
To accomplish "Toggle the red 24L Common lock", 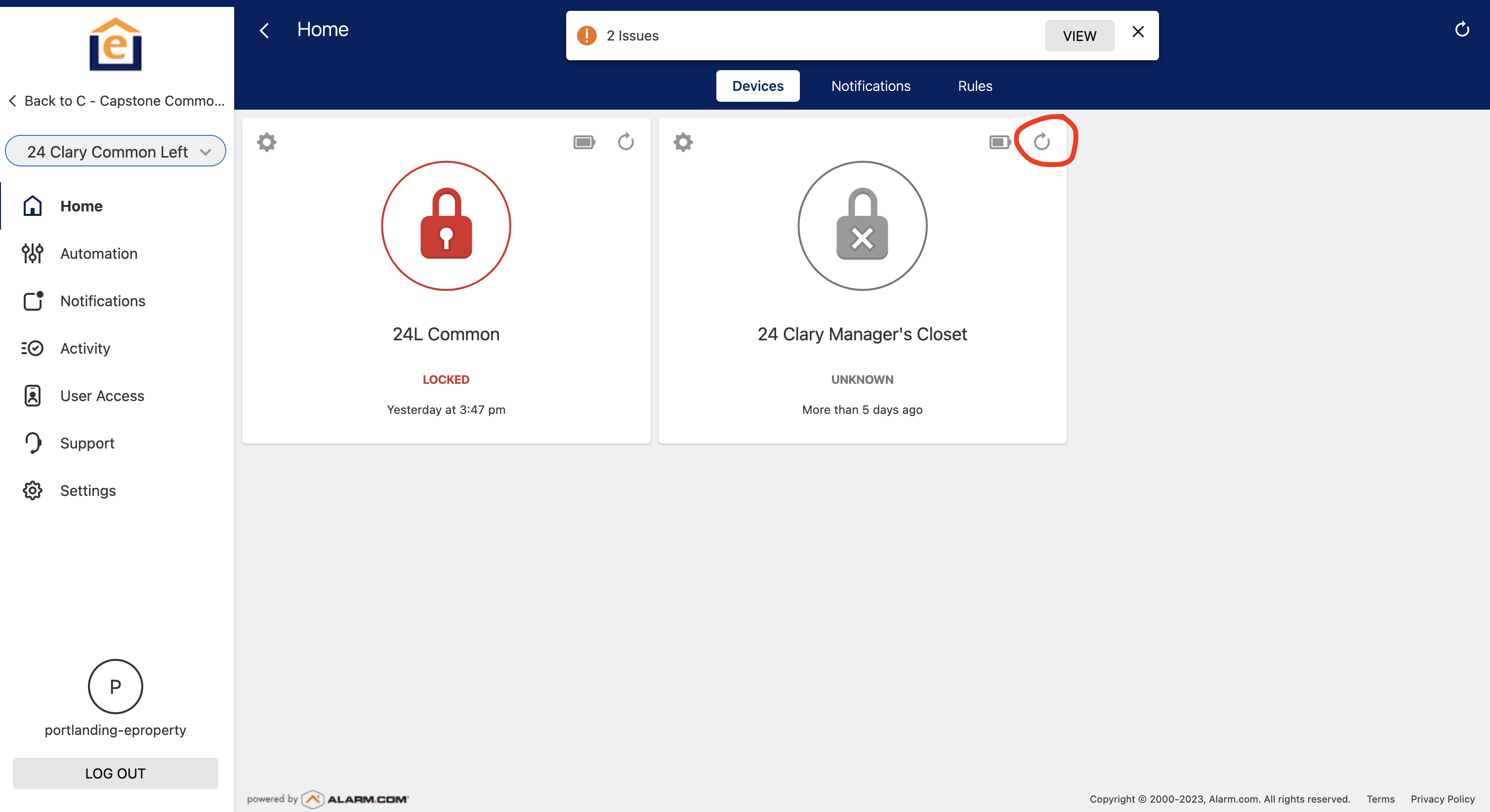I will click(x=446, y=226).
